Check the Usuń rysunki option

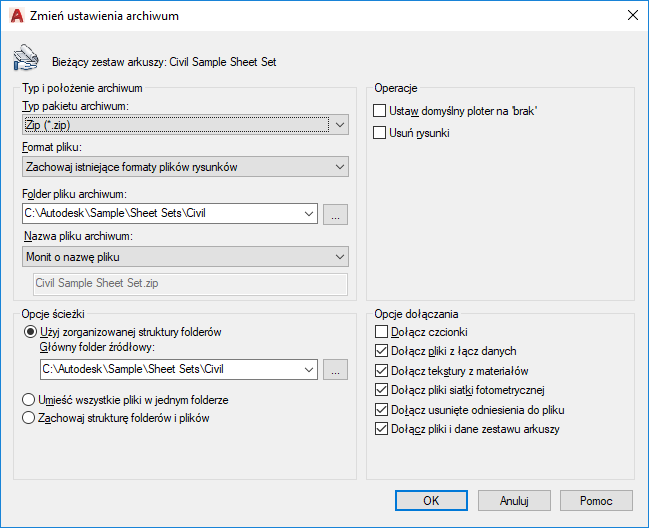pyautogui.click(x=379, y=132)
